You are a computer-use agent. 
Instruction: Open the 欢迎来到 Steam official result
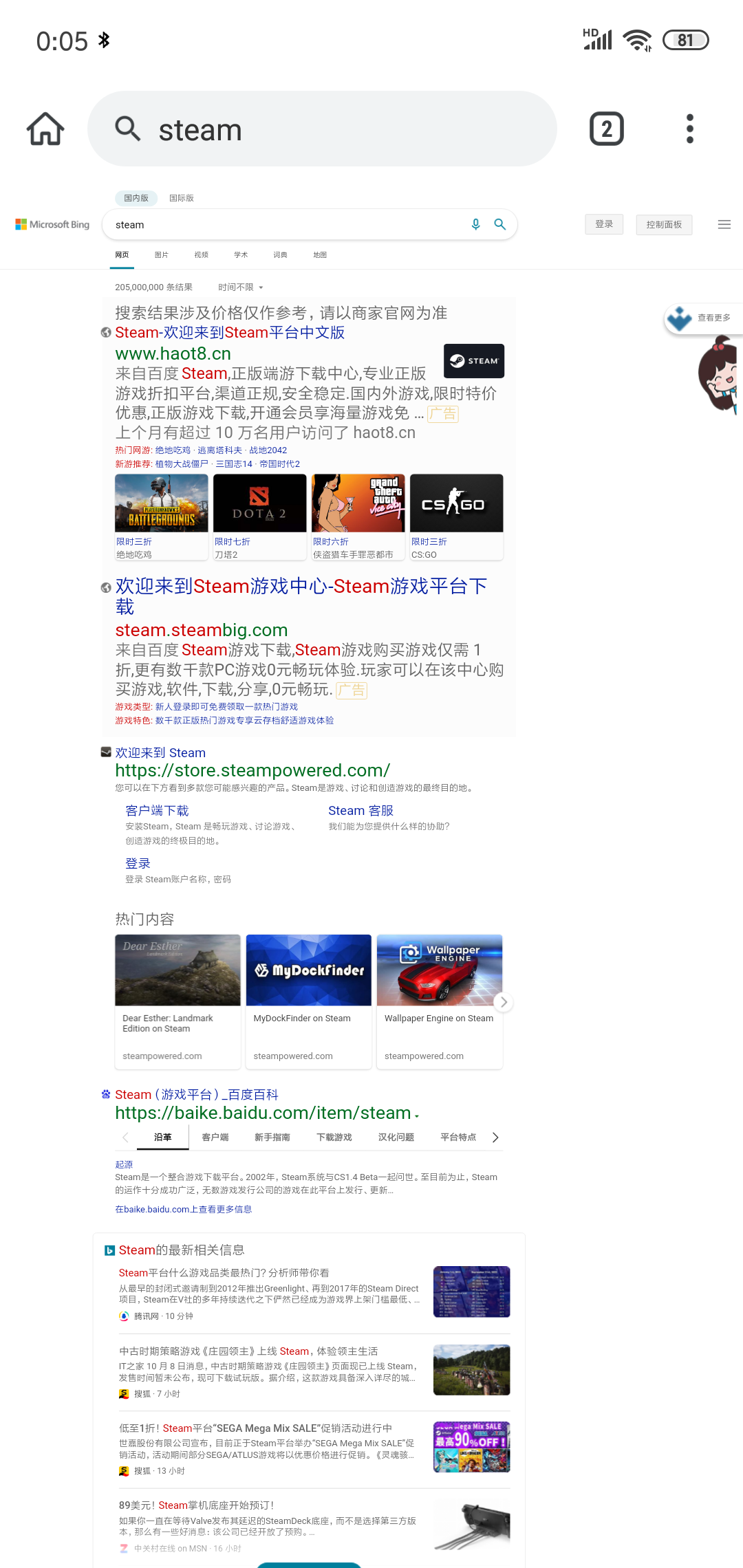coord(160,753)
